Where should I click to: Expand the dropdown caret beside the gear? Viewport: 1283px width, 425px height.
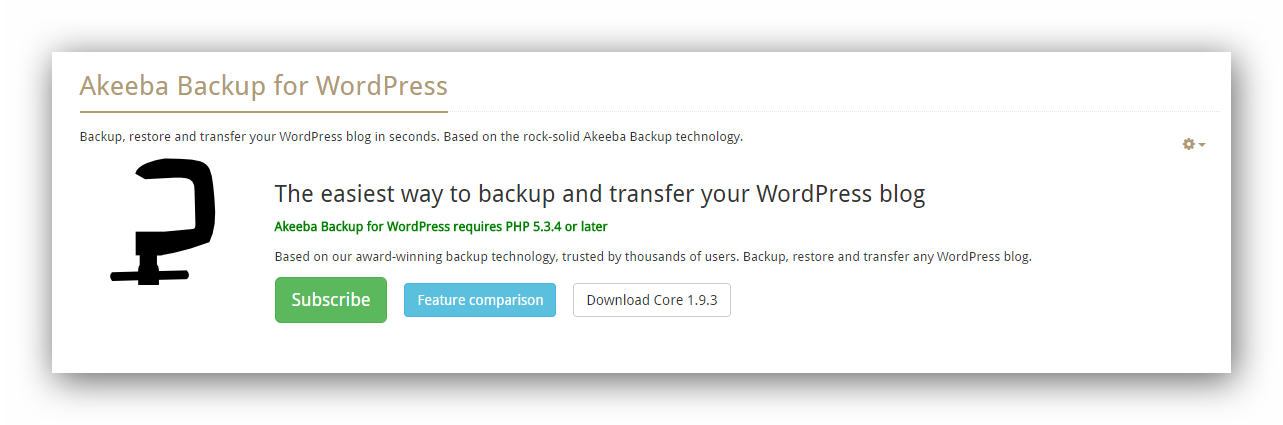click(x=1201, y=145)
